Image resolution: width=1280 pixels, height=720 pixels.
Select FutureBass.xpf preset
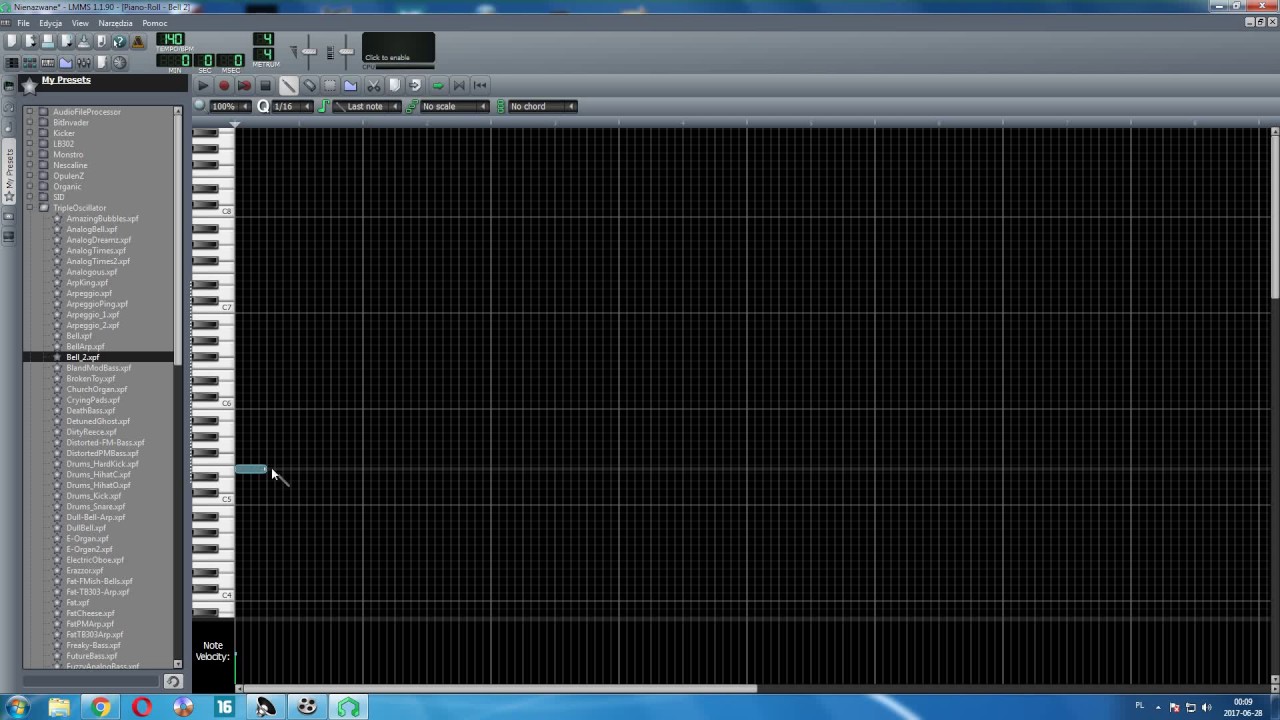click(92, 656)
